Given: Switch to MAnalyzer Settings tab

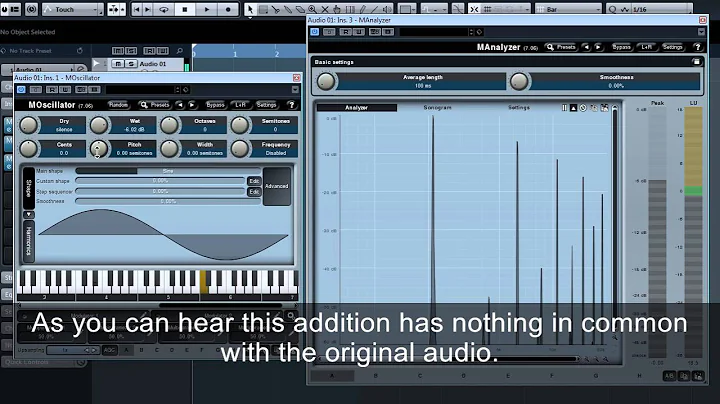Looking at the screenshot, I should pyautogui.click(x=519, y=107).
